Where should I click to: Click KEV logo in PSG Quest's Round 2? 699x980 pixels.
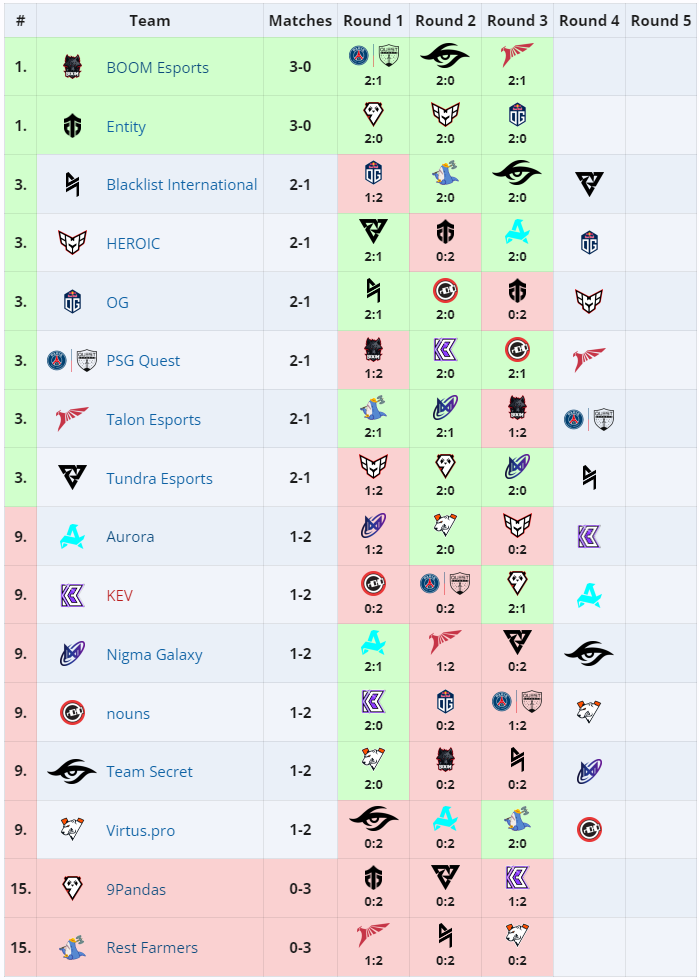[445, 349]
